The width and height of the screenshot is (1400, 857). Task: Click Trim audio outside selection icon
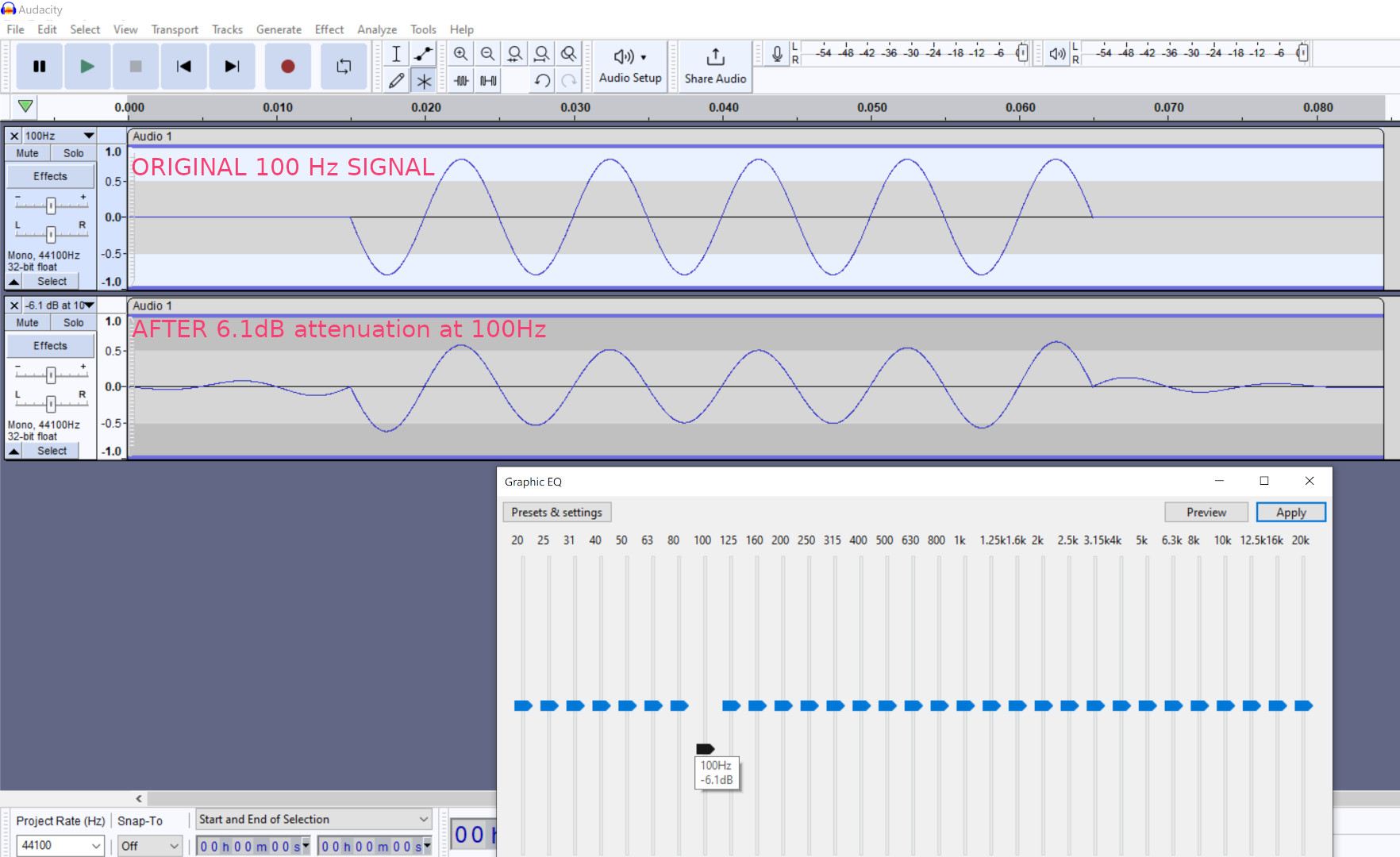(x=461, y=81)
